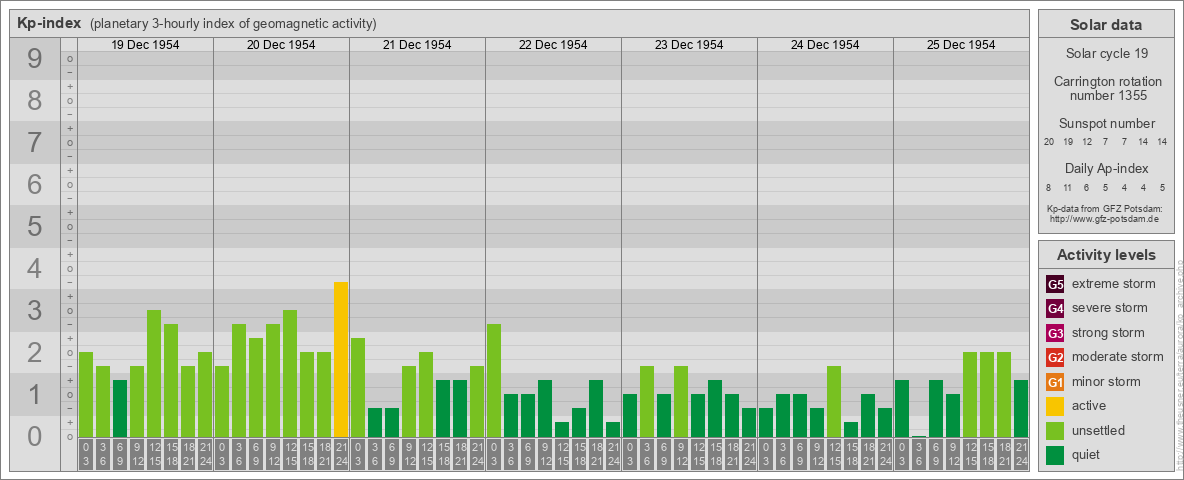Select the light green unsettled legend swatch
This screenshot has height=480, width=1184.
point(1055,430)
